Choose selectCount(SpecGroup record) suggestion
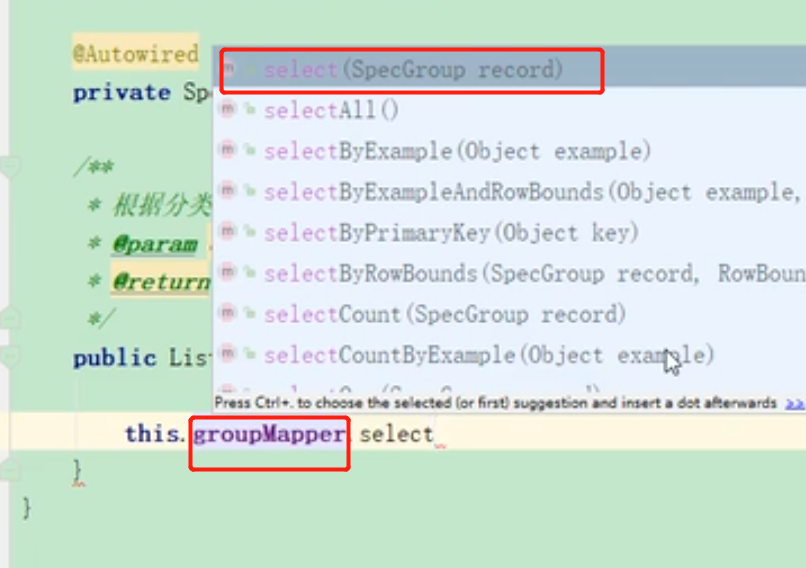Screen dimensions: 806x568 click(509, 314)
